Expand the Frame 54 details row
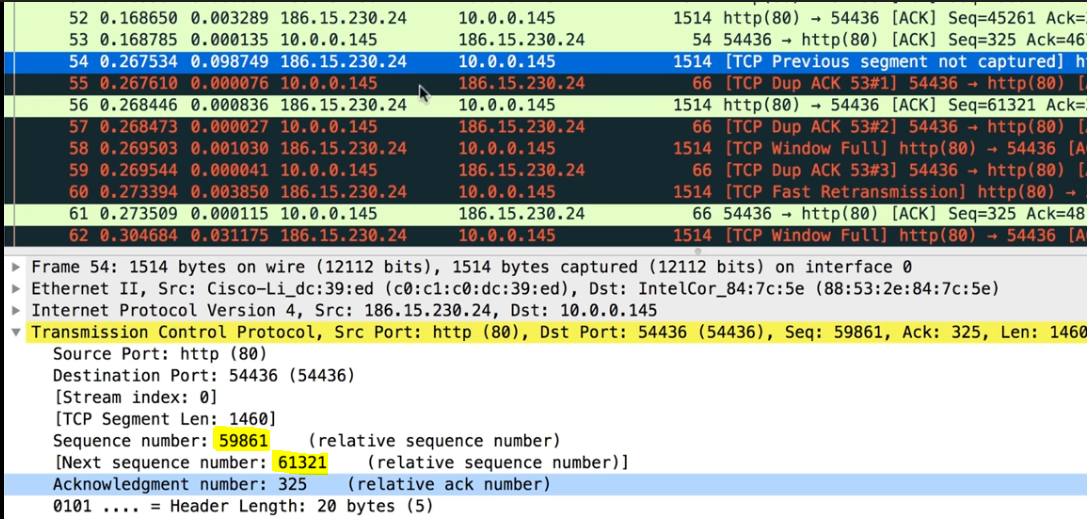Viewport: 1087px width, 519px height. tap(16, 267)
